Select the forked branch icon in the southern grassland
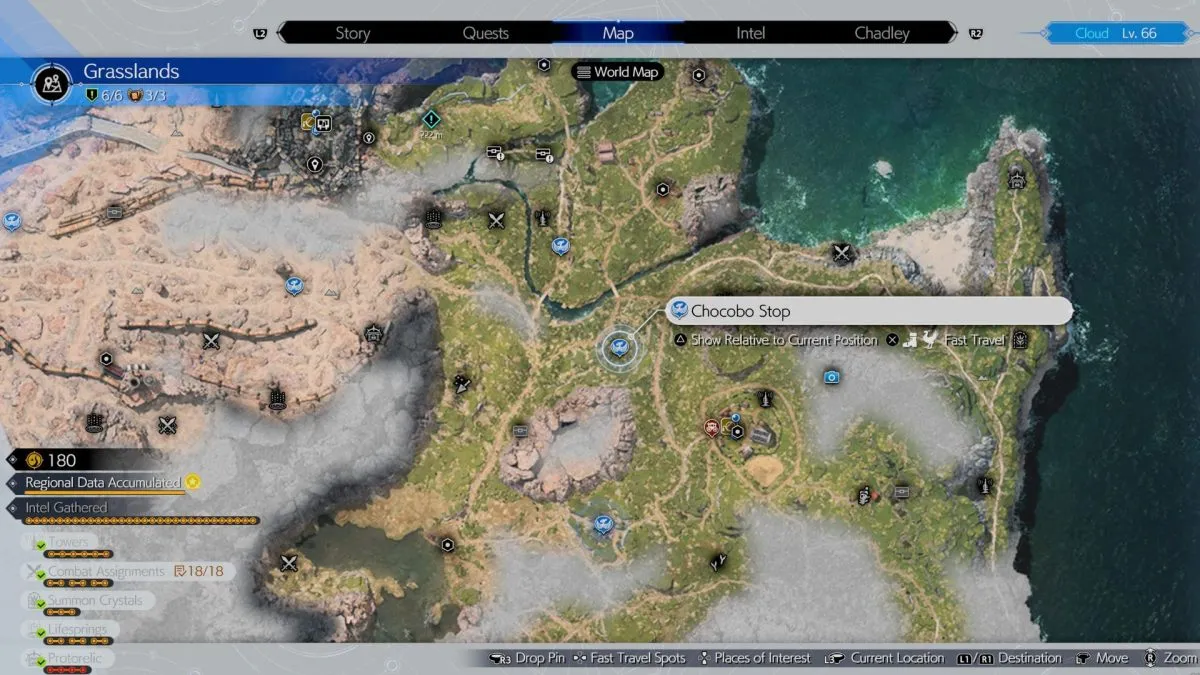1200x675 pixels. [x=717, y=562]
